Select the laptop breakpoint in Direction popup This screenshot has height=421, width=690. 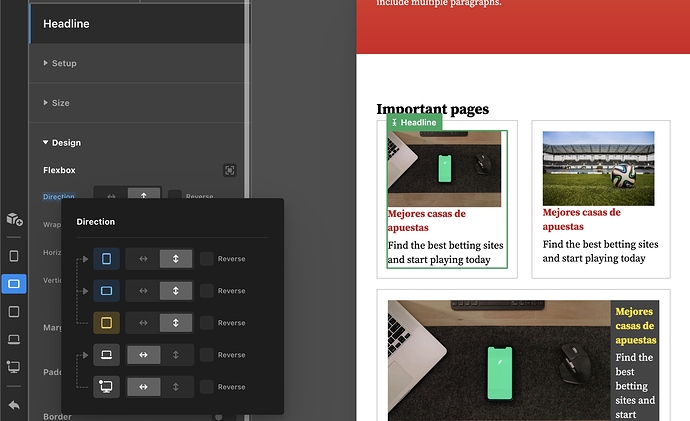(106, 355)
